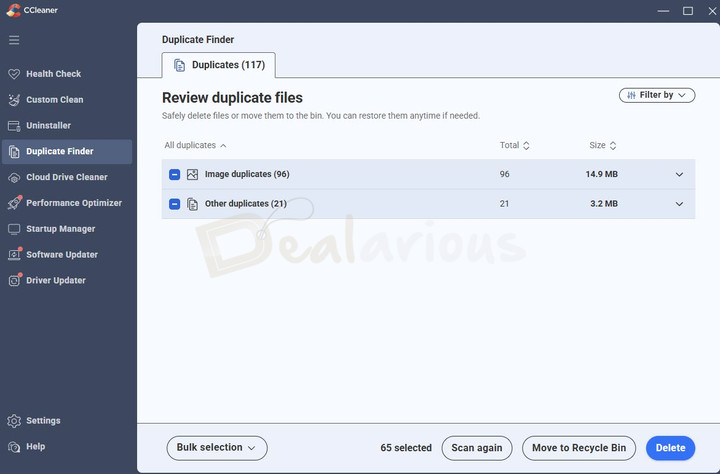Click Move to Recycle Bin button
This screenshot has height=474, width=720.
(579, 448)
